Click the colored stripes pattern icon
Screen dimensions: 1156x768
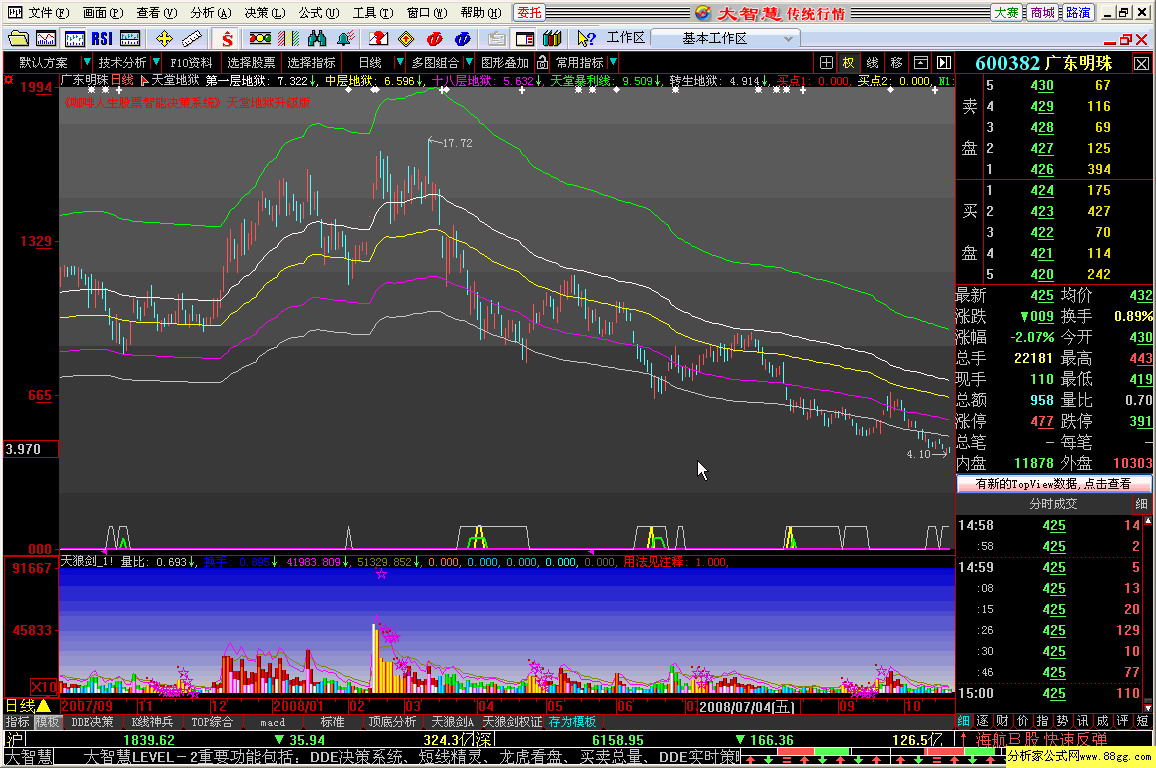[x=288, y=38]
